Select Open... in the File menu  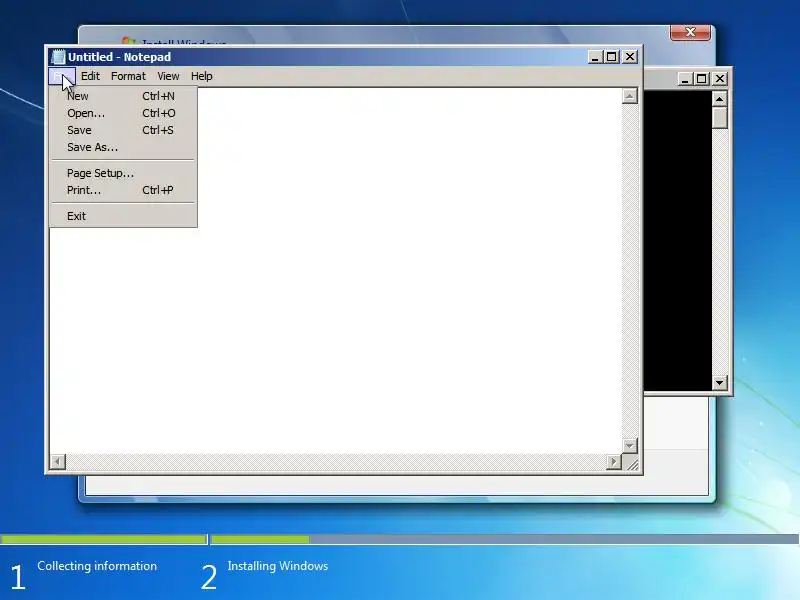pos(122,113)
